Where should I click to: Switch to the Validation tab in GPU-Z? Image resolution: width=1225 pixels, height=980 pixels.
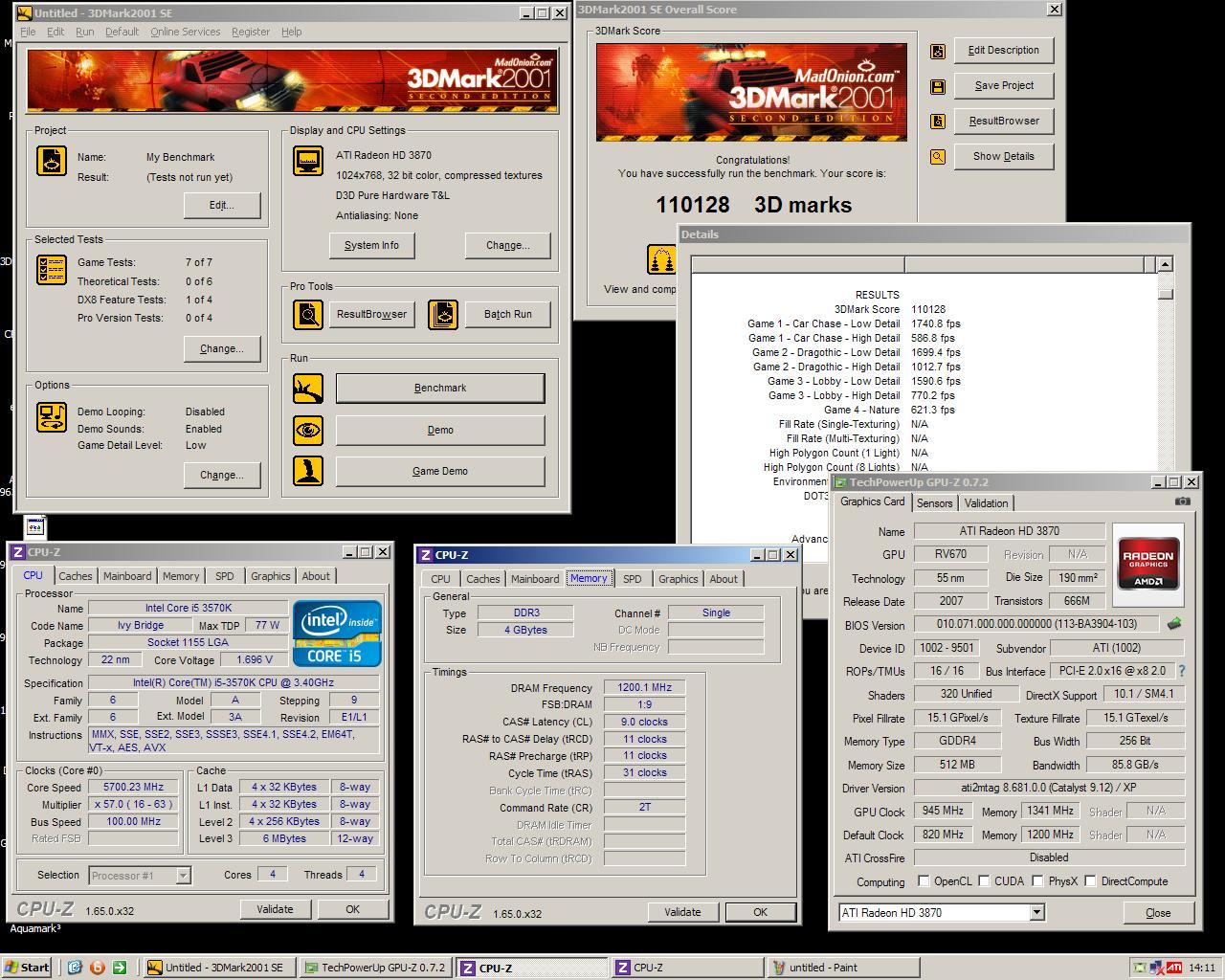click(986, 503)
